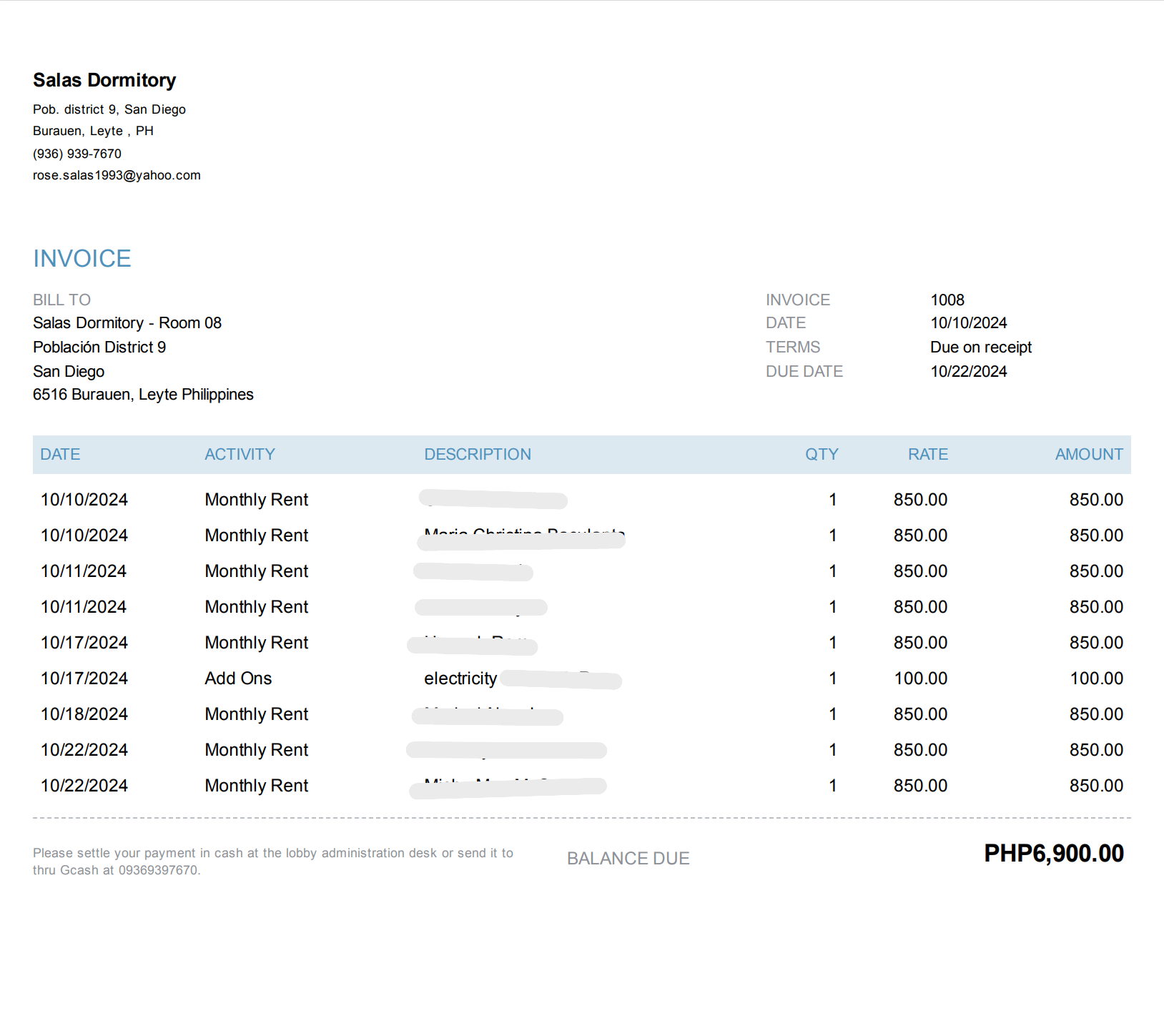Image resolution: width=1164 pixels, height=1036 pixels.
Task: Select the 850.00 amount in the 10/18/2024 row
Action: [1097, 714]
